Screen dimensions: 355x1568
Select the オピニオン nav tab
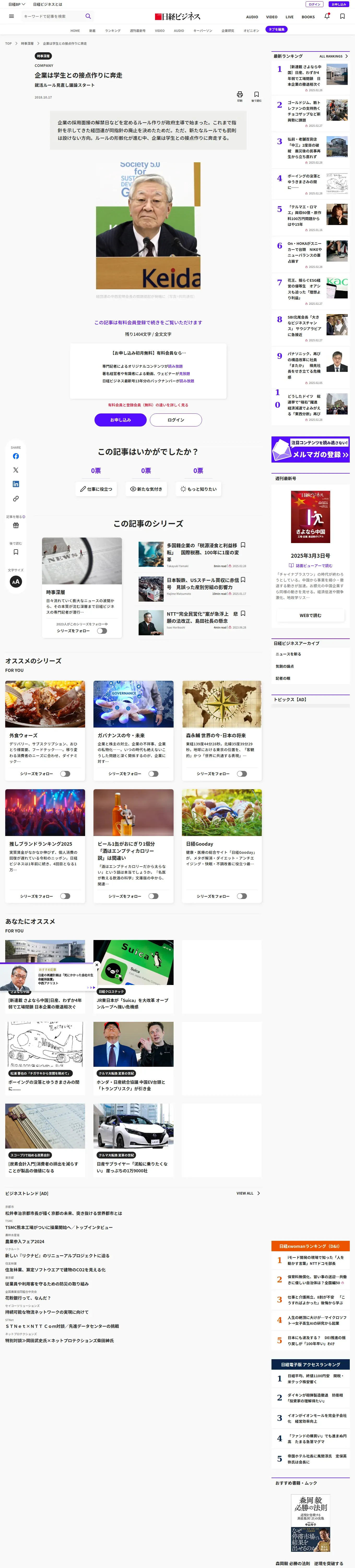(x=251, y=30)
